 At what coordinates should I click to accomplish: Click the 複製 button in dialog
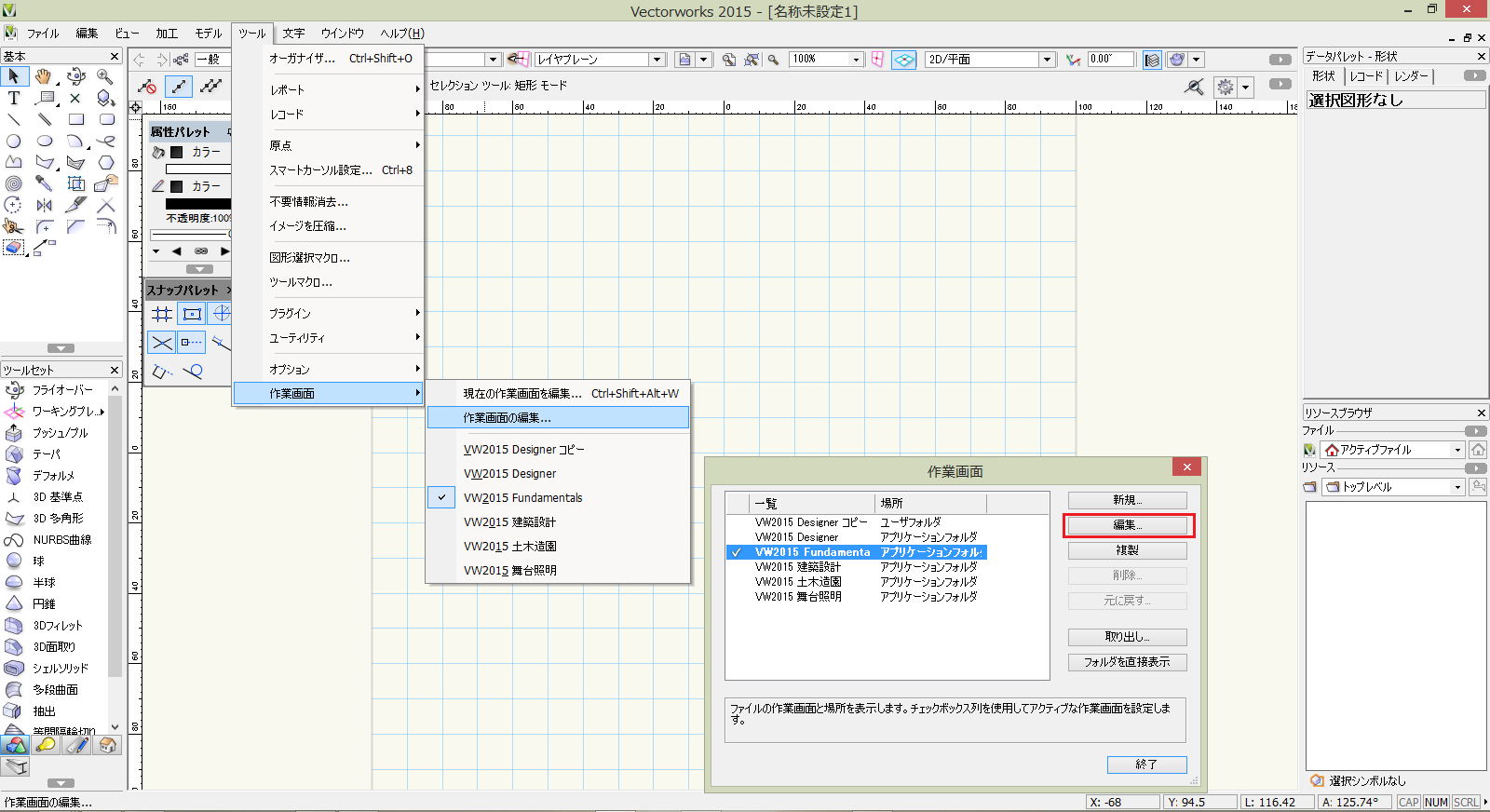click(x=1127, y=550)
